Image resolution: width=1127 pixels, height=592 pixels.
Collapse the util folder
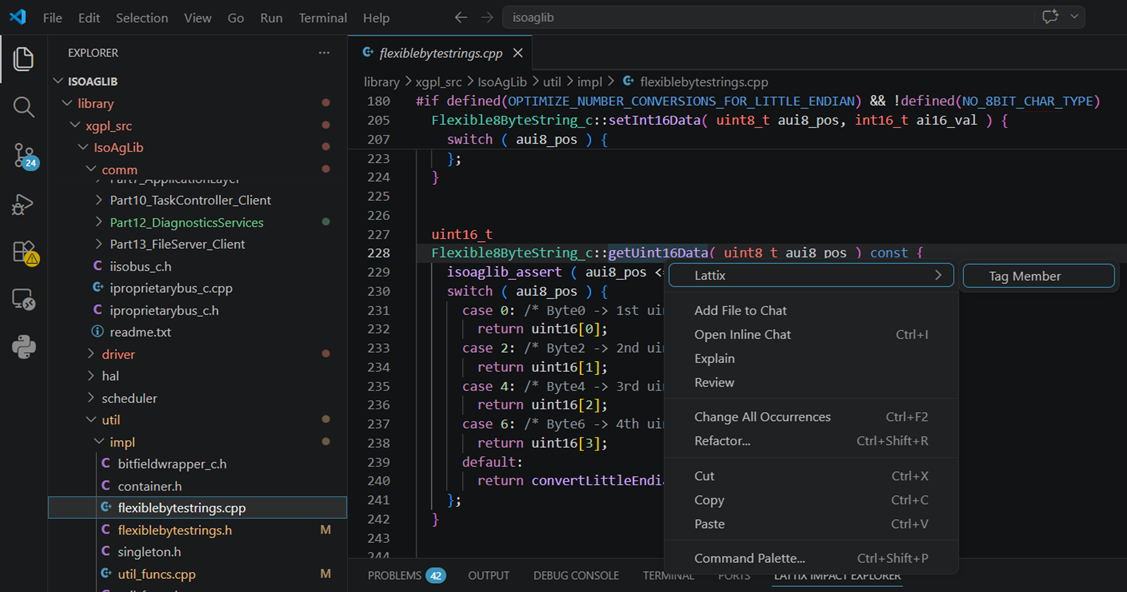(x=91, y=420)
